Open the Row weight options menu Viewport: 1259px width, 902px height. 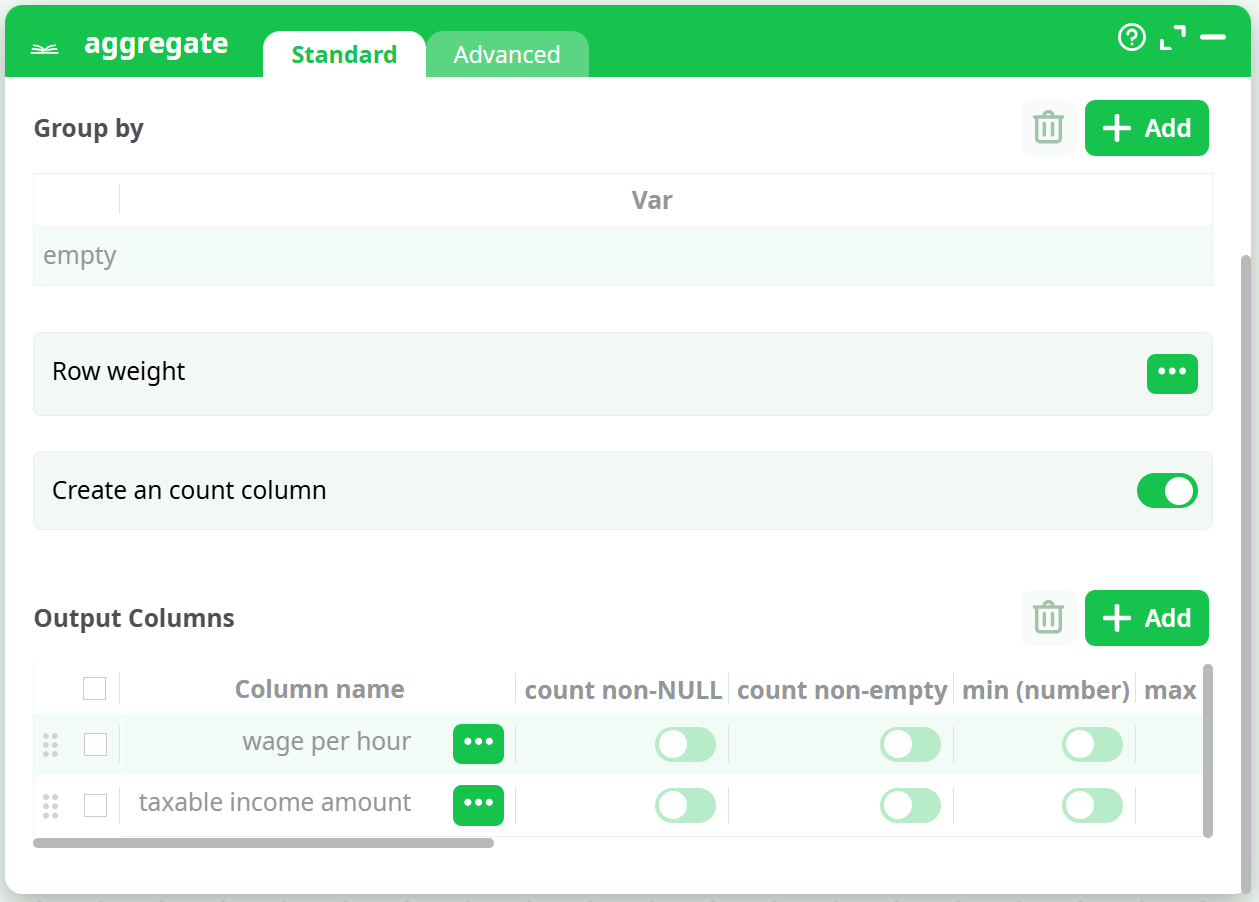(x=1172, y=373)
